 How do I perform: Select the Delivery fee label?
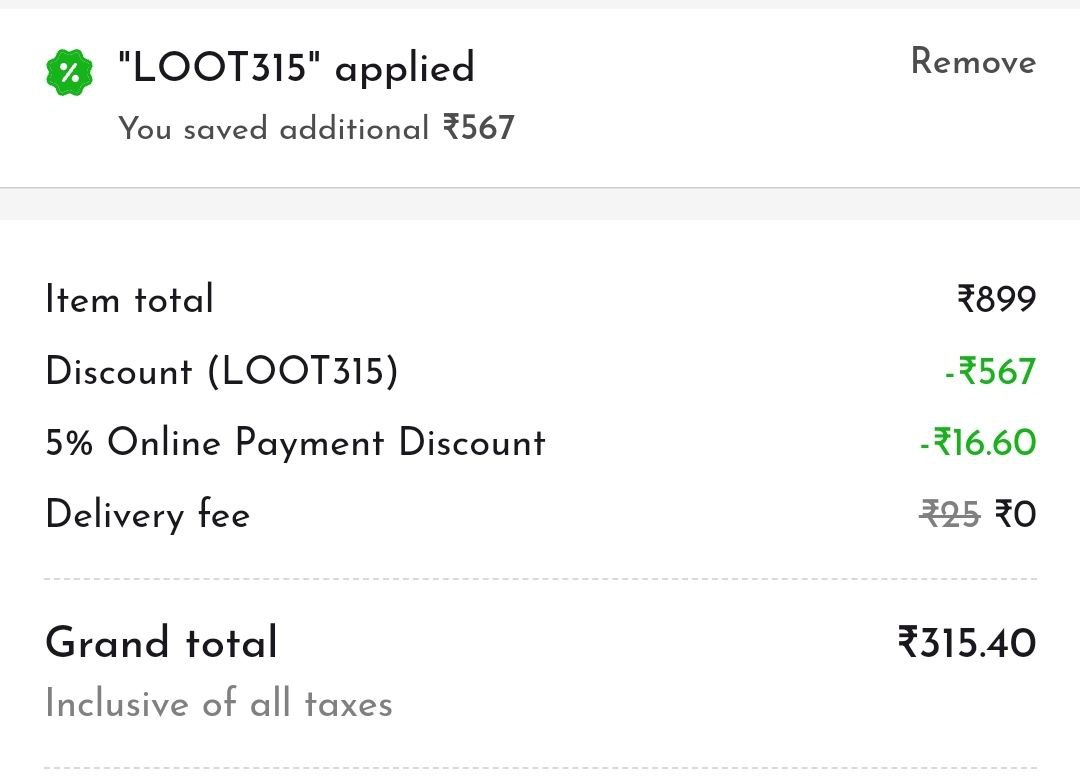click(x=147, y=514)
